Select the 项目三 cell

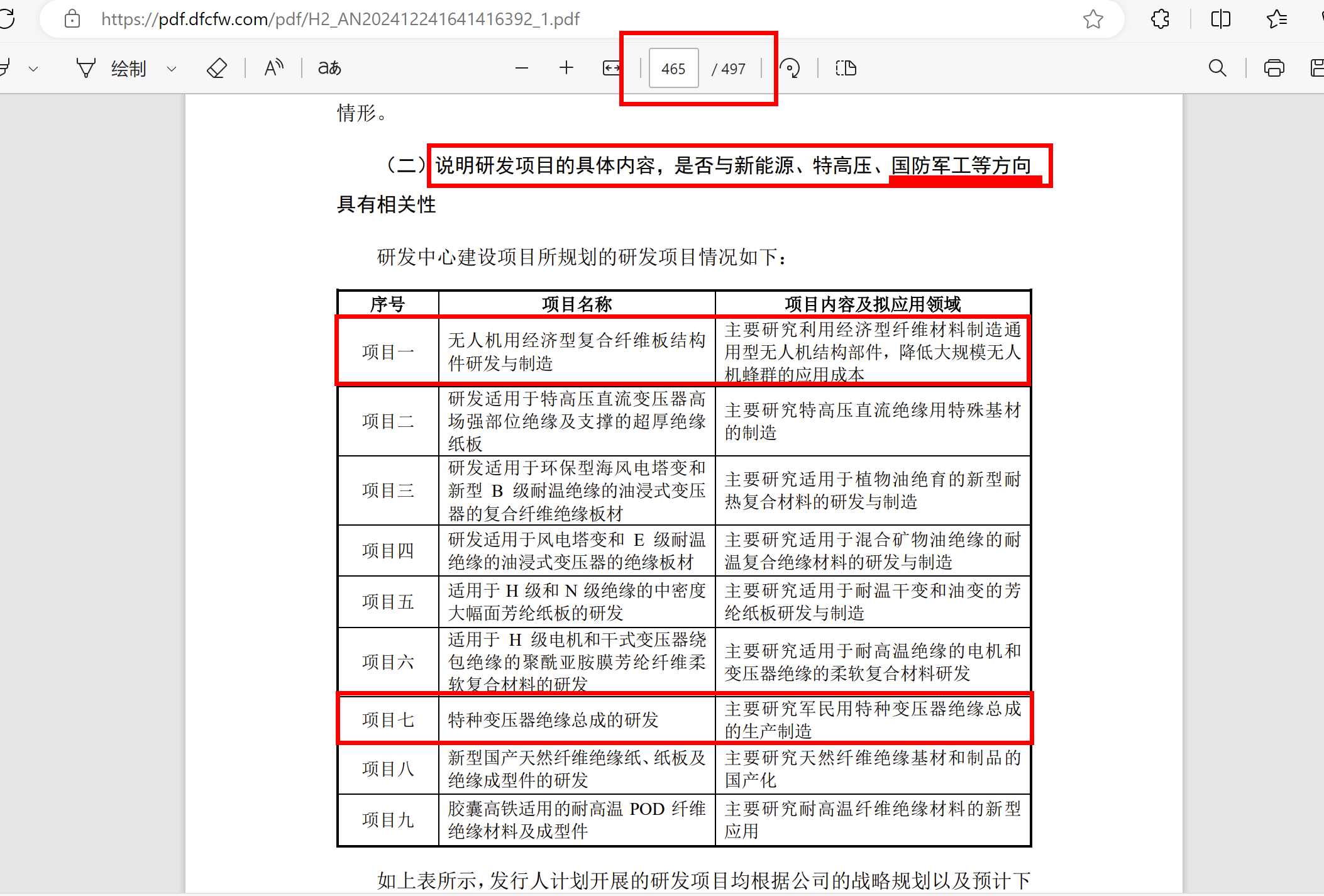click(x=388, y=490)
